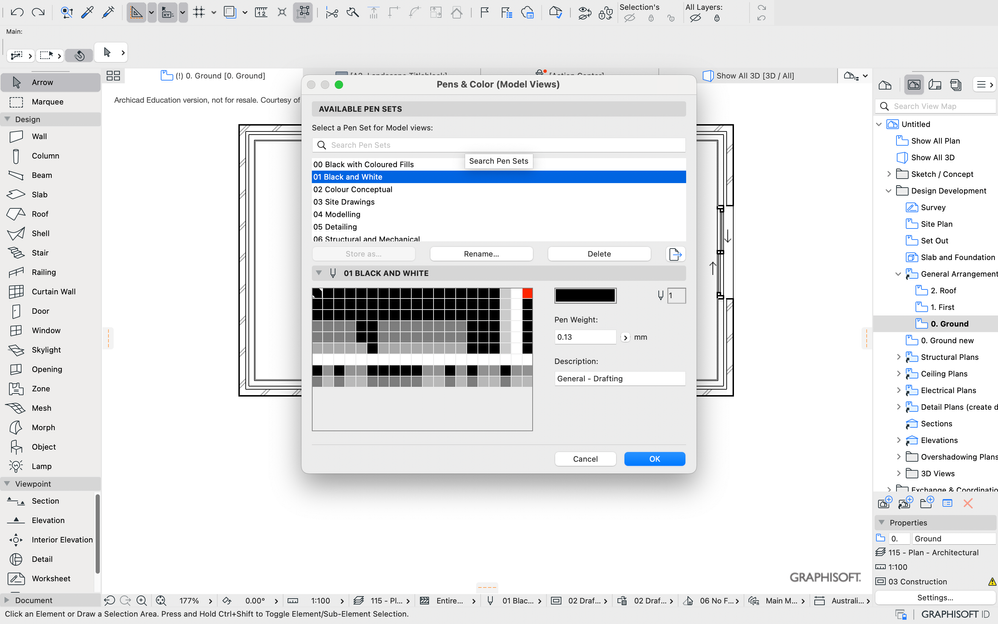Image resolution: width=998 pixels, height=624 pixels.
Task: Select 03 Site Drawings pen set
Action: click(x=499, y=202)
